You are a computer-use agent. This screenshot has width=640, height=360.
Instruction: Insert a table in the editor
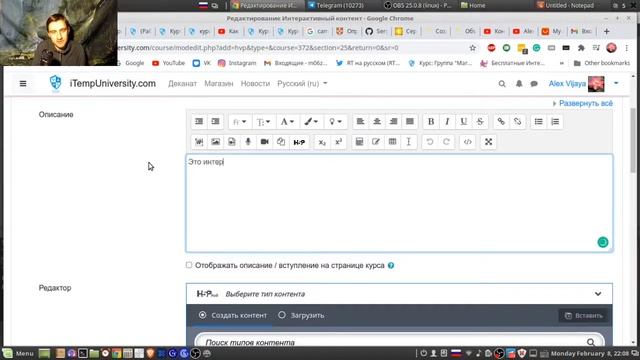click(x=392, y=142)
